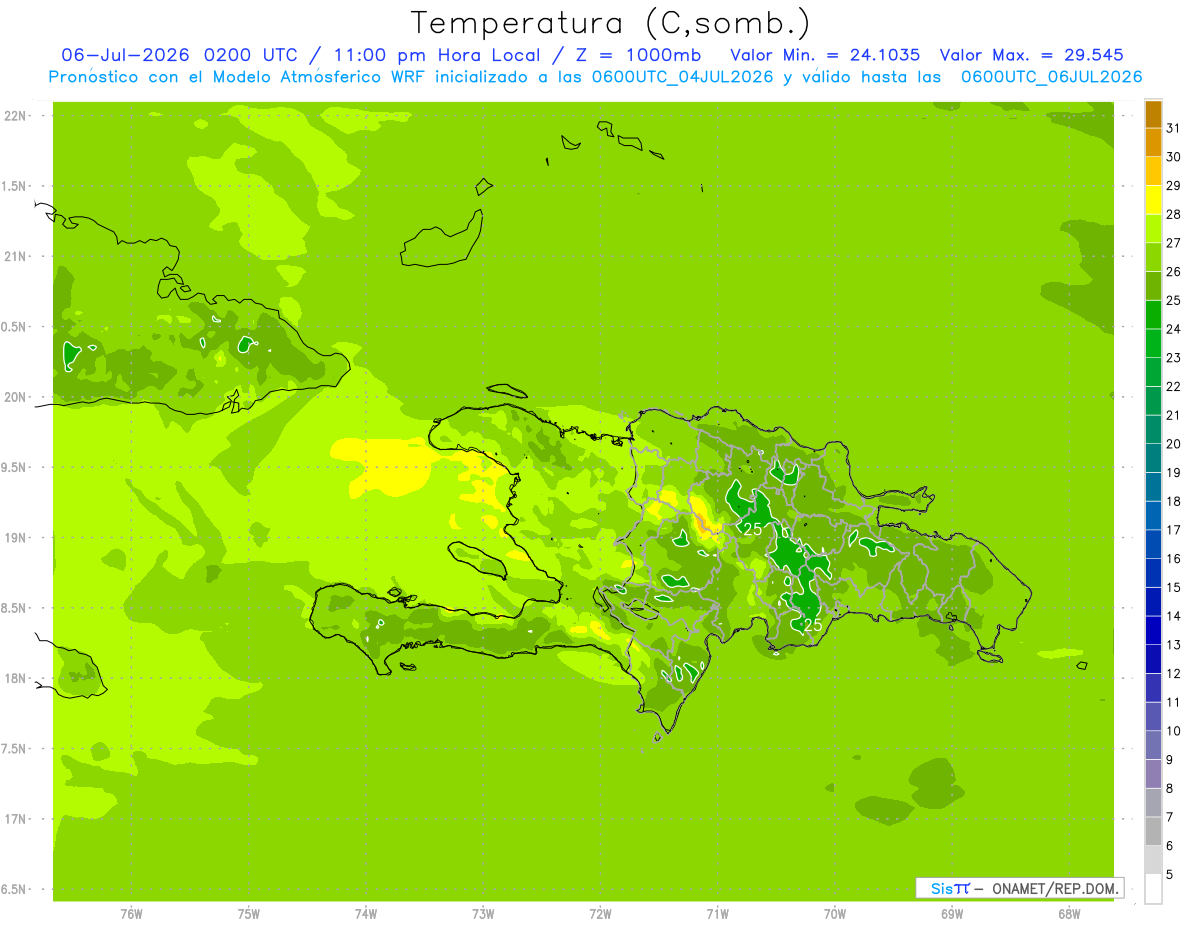The image size is (1200, 927).
Task: Select the '69W' longitude axis label
Action: tap(952, 913)
